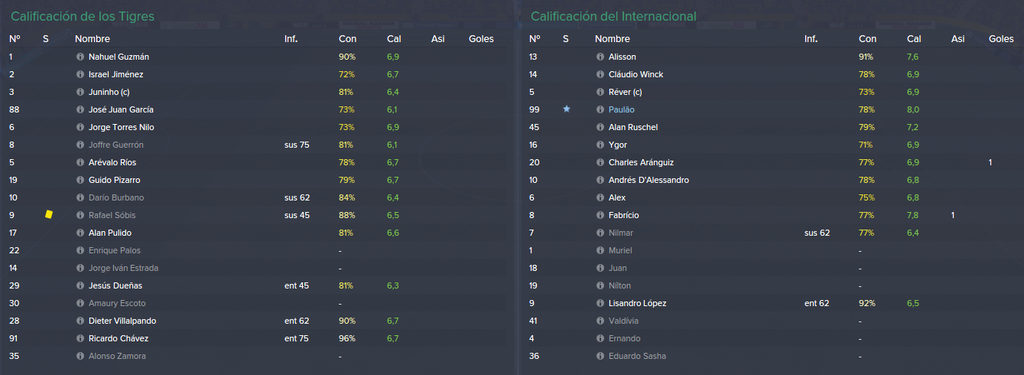Open the info icon beside Paulão

tap(600, 110)
